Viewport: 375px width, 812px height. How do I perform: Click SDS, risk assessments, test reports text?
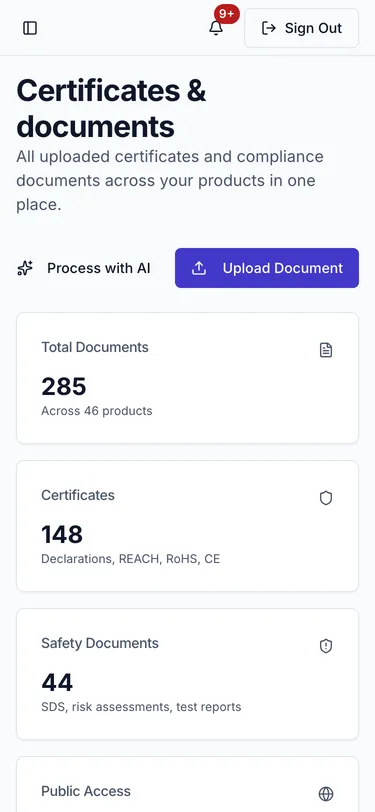(x=141, y=707)
